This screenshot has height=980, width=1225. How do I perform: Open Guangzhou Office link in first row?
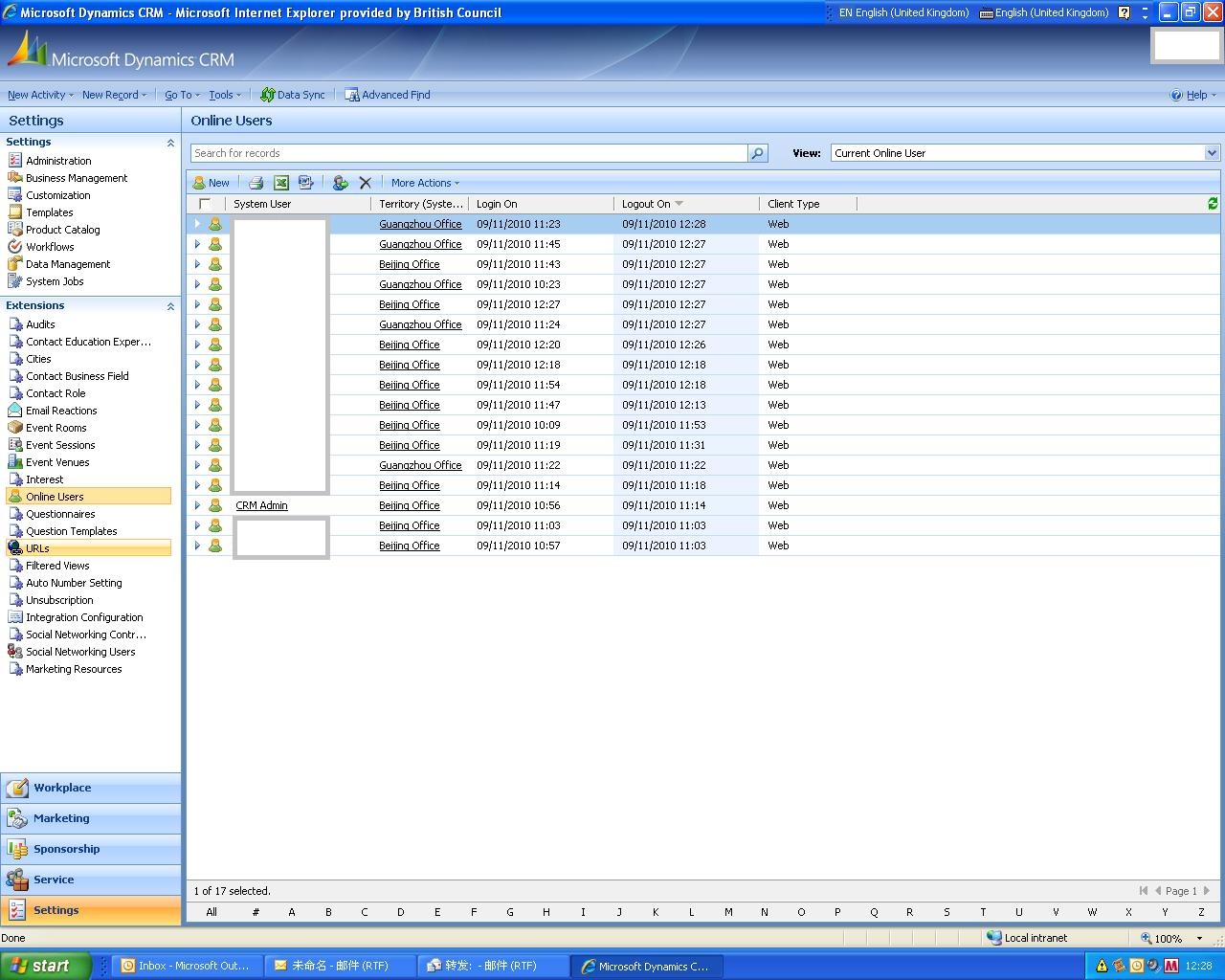tap(420, 224)
